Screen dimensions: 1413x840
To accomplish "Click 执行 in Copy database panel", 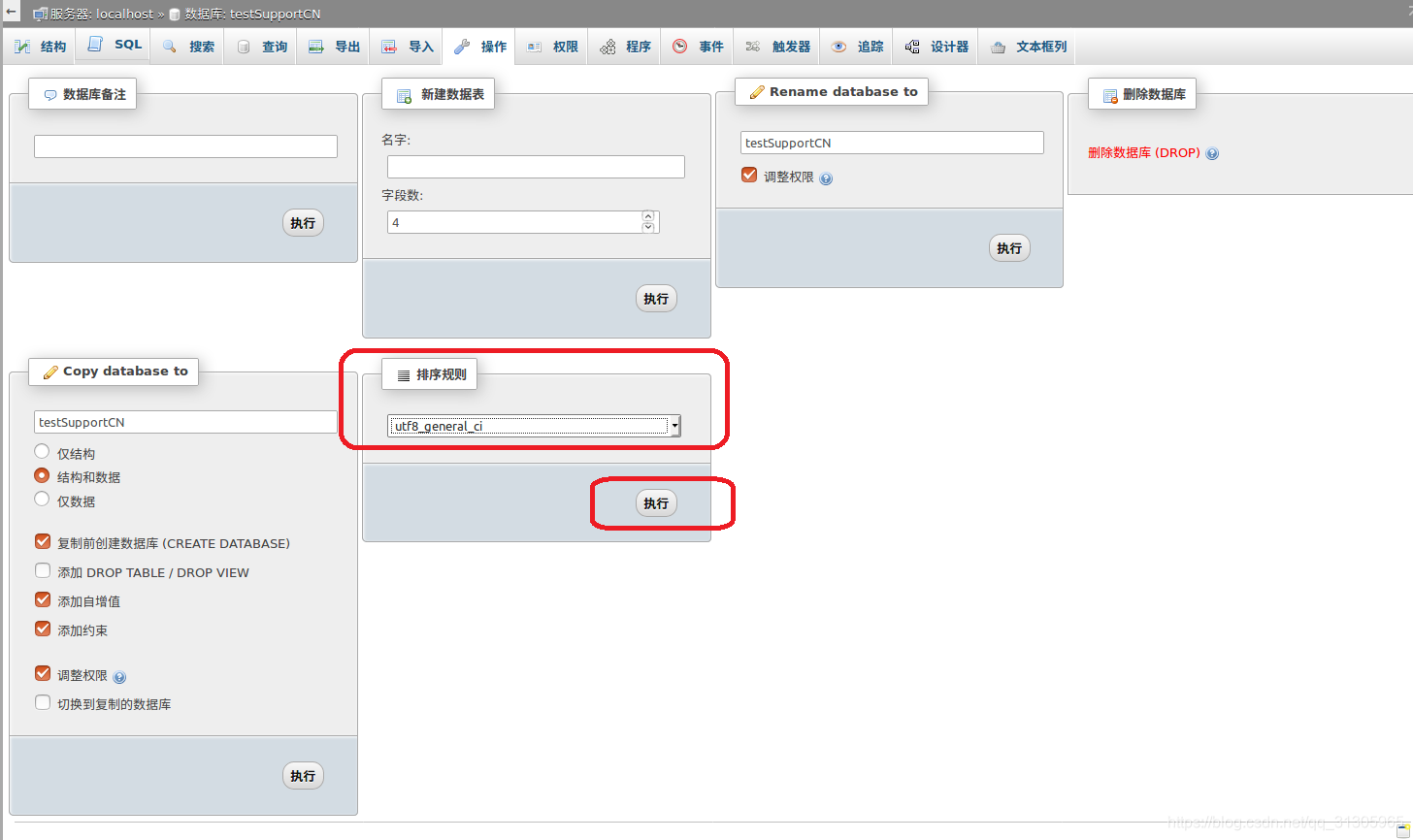I will click(x=303, y=776).
